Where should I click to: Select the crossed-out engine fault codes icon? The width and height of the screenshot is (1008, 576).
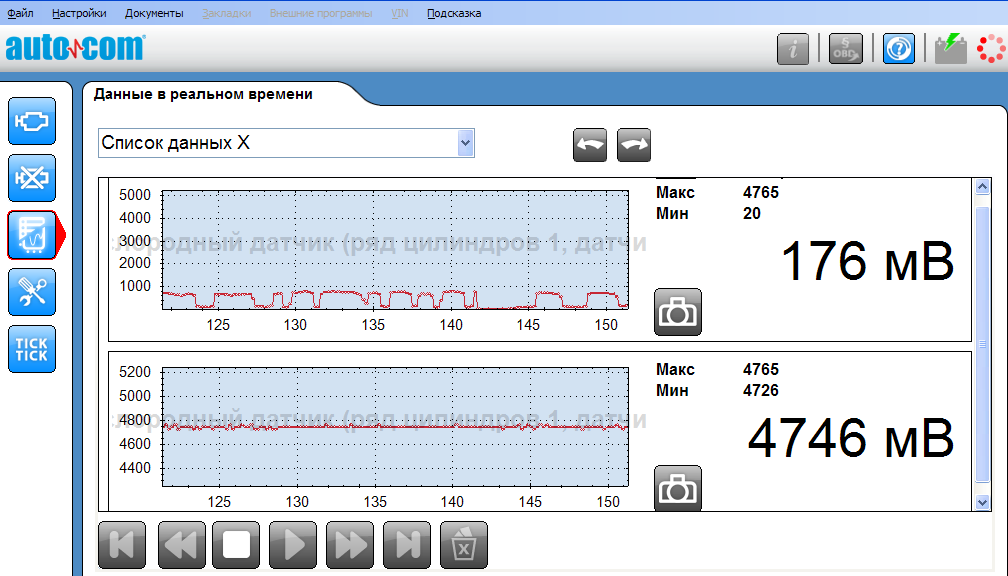click(32, 178)
